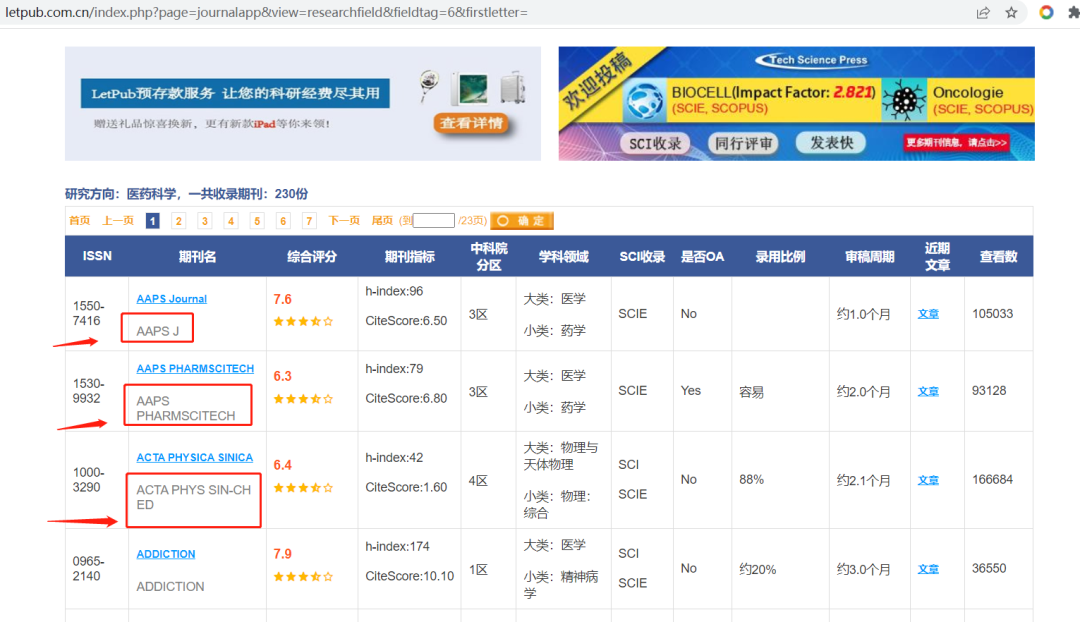Go to page 7 of results

point(309,220)
